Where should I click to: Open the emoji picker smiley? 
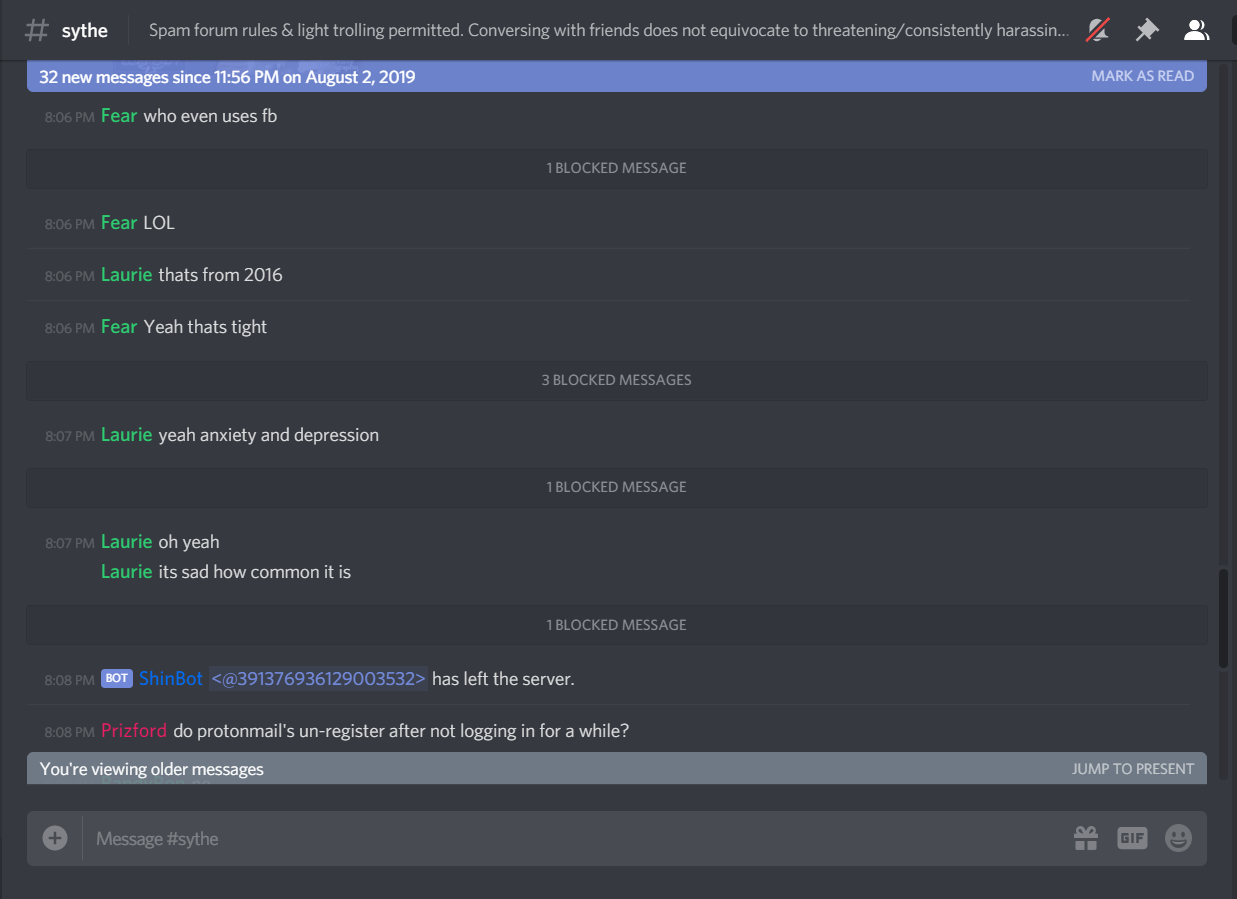click(x=1179, y=838)
